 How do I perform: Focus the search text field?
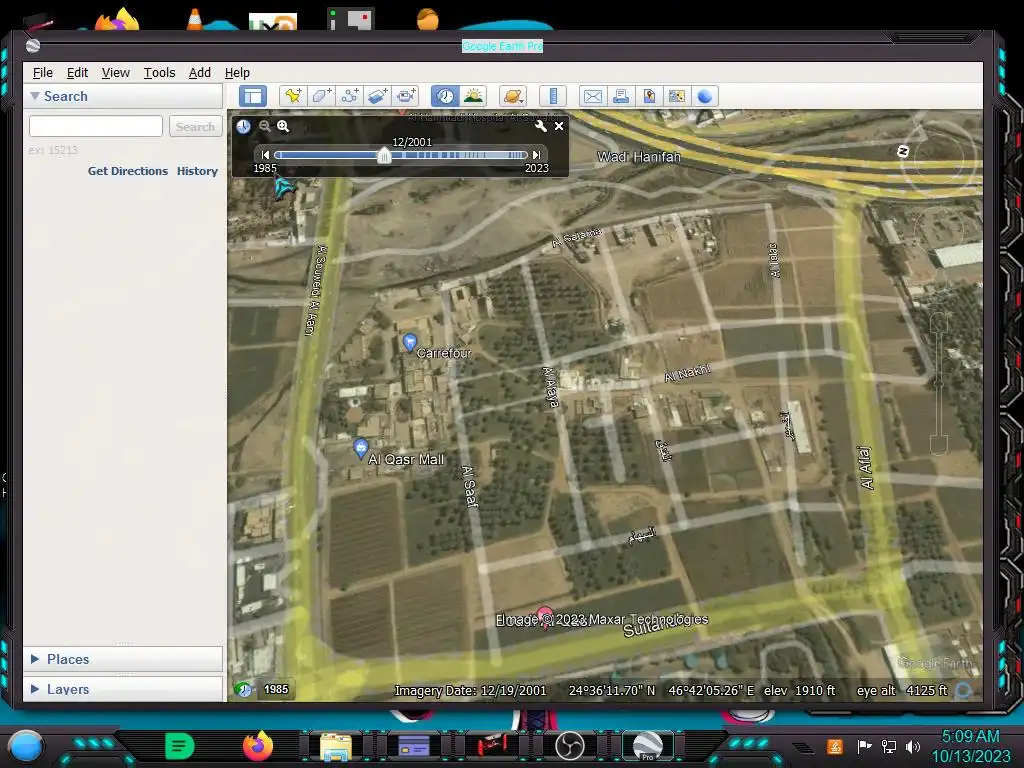tap(96, 126)
